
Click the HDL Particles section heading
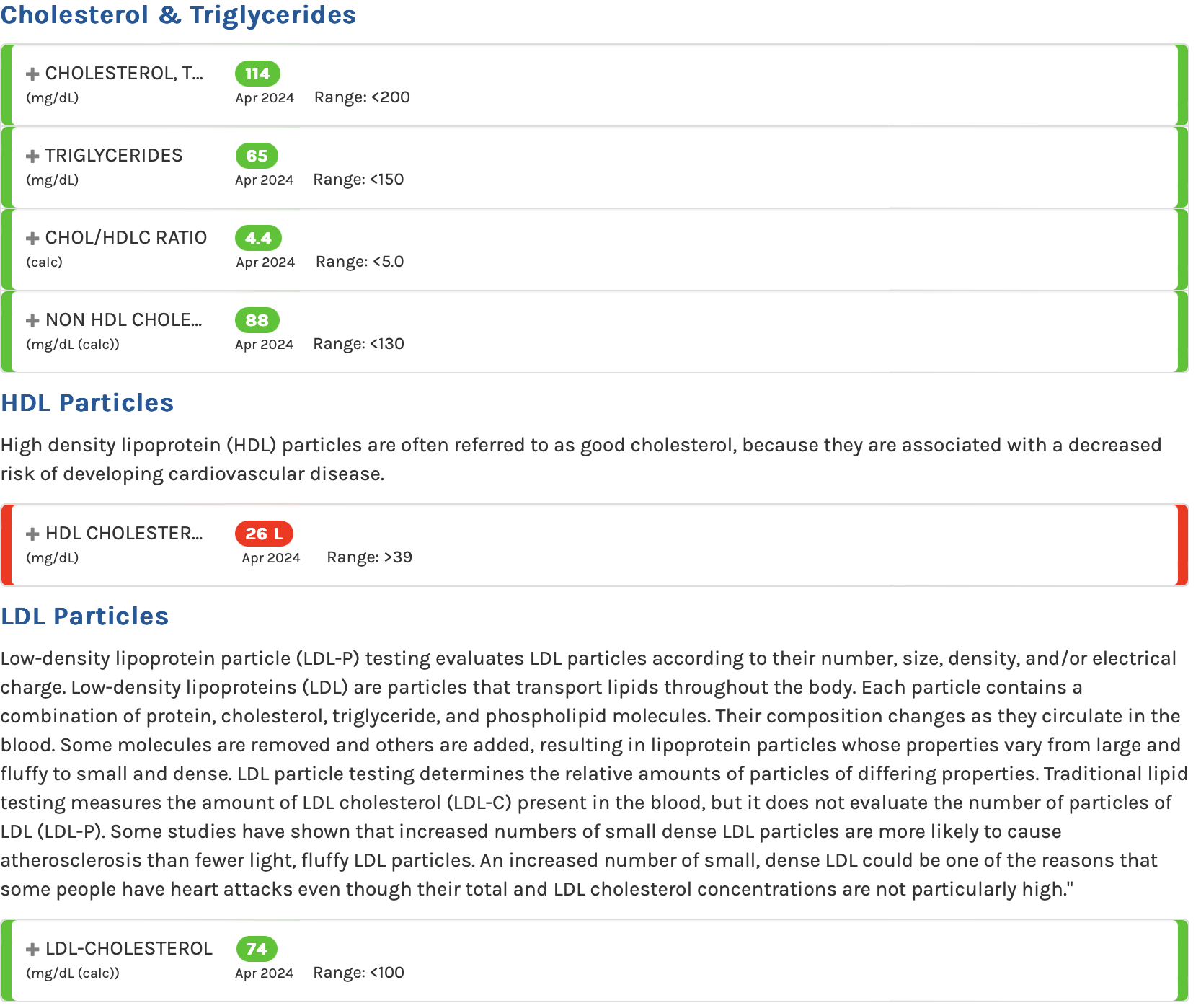coord(87,403)
